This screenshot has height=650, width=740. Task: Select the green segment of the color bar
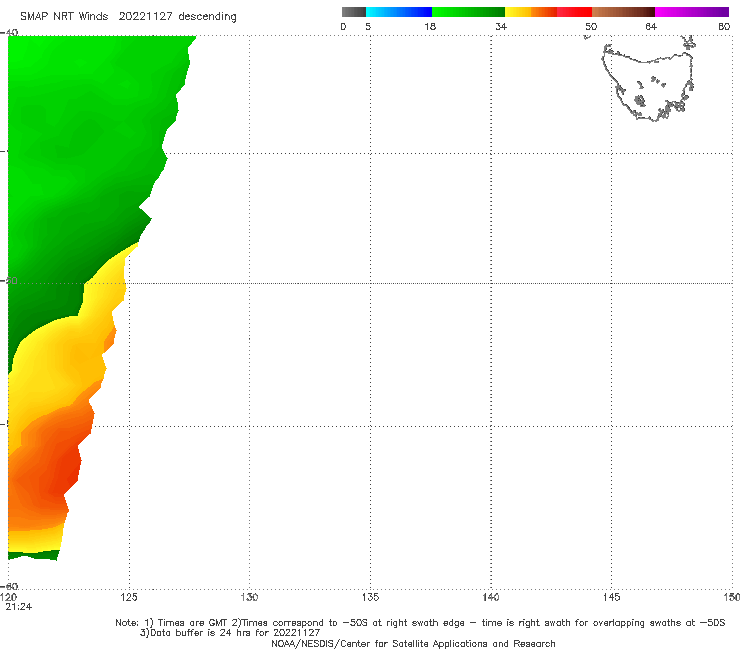[x=468, y=12]
